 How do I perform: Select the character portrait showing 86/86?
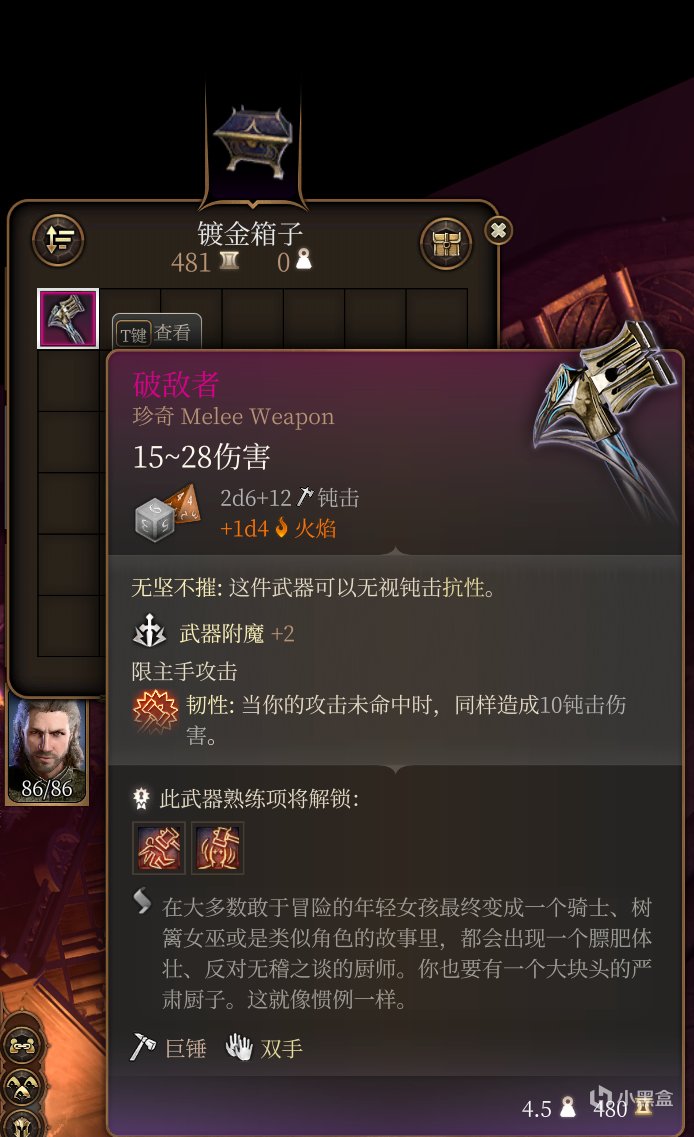point(48,751)
